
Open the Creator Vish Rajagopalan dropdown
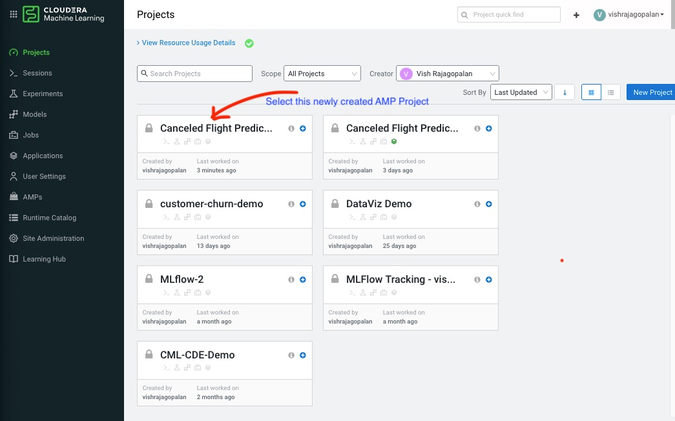(x=447, y=74)
